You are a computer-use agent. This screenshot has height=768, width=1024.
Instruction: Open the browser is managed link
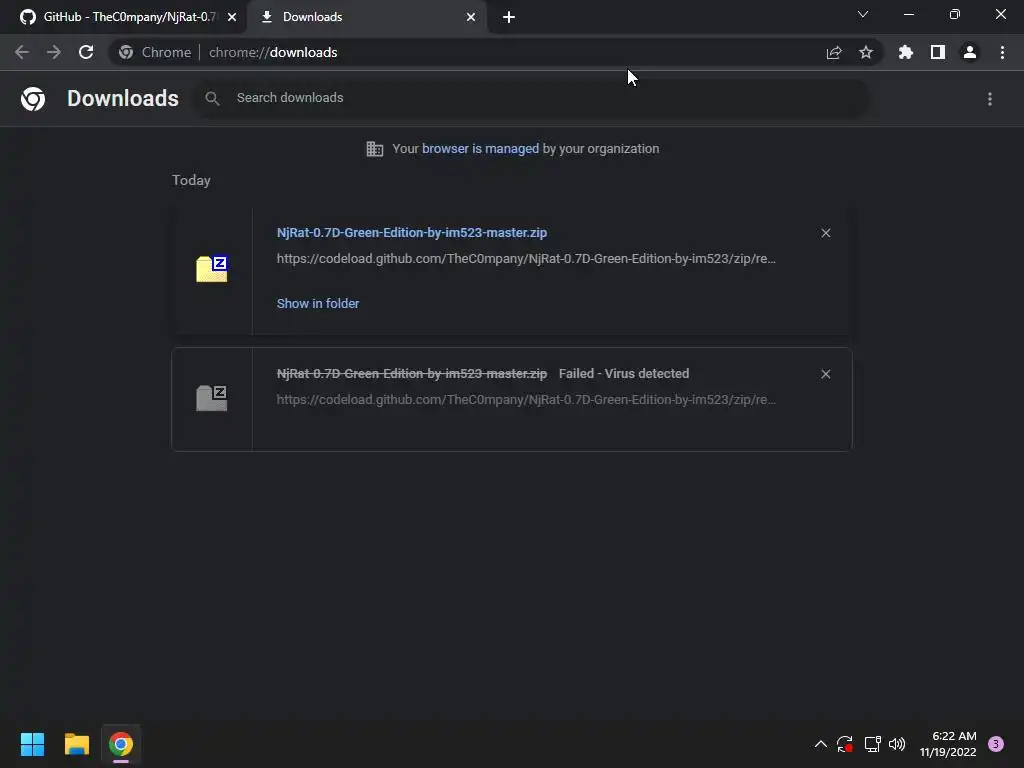tap(480, 148)
